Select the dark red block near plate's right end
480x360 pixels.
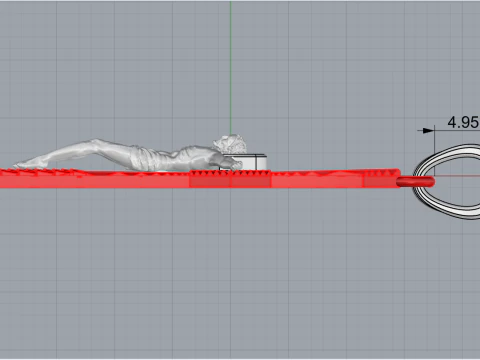coord(381,179)
